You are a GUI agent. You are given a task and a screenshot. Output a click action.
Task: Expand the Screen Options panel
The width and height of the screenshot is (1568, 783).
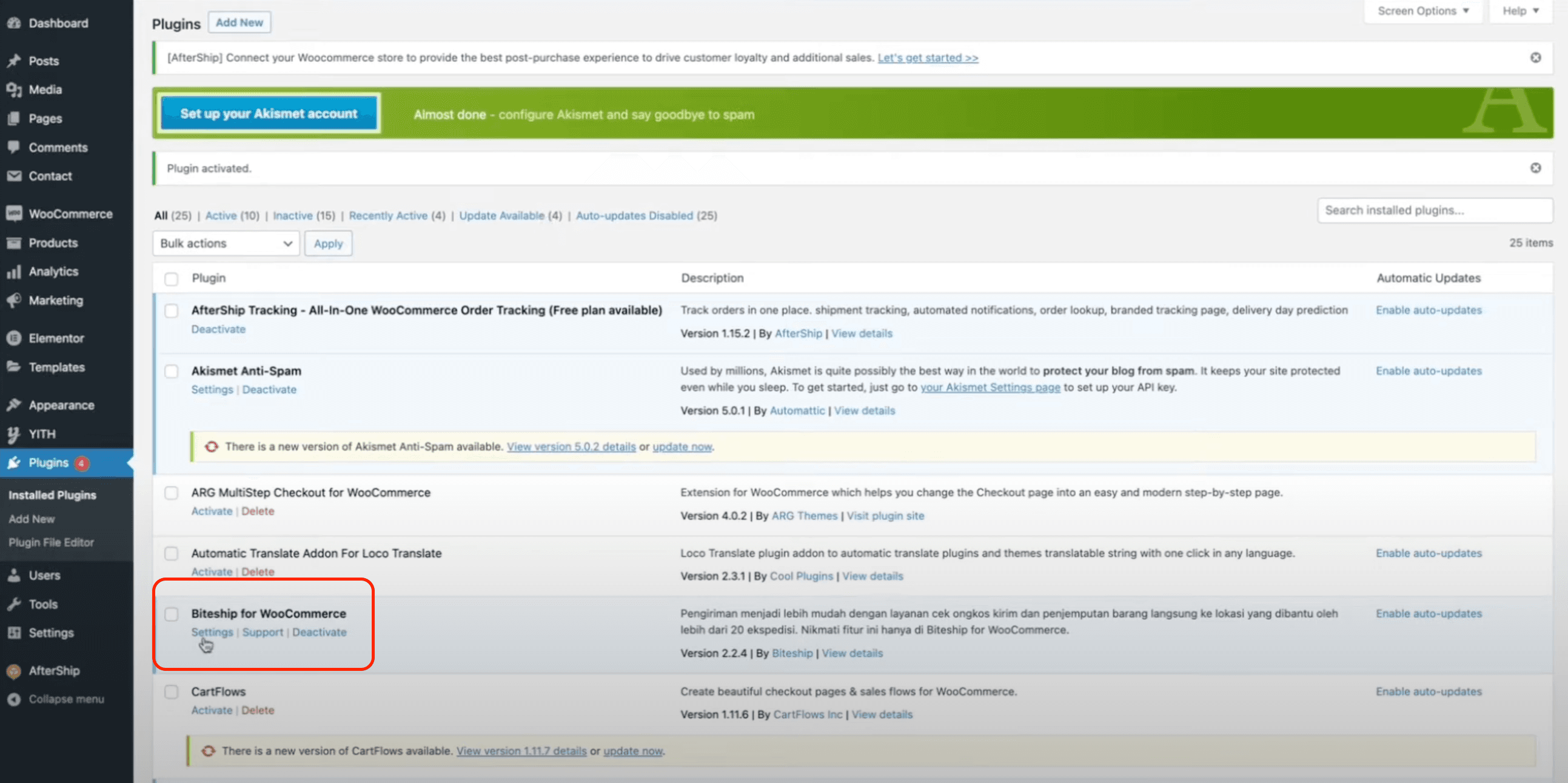coord(1423,11)
